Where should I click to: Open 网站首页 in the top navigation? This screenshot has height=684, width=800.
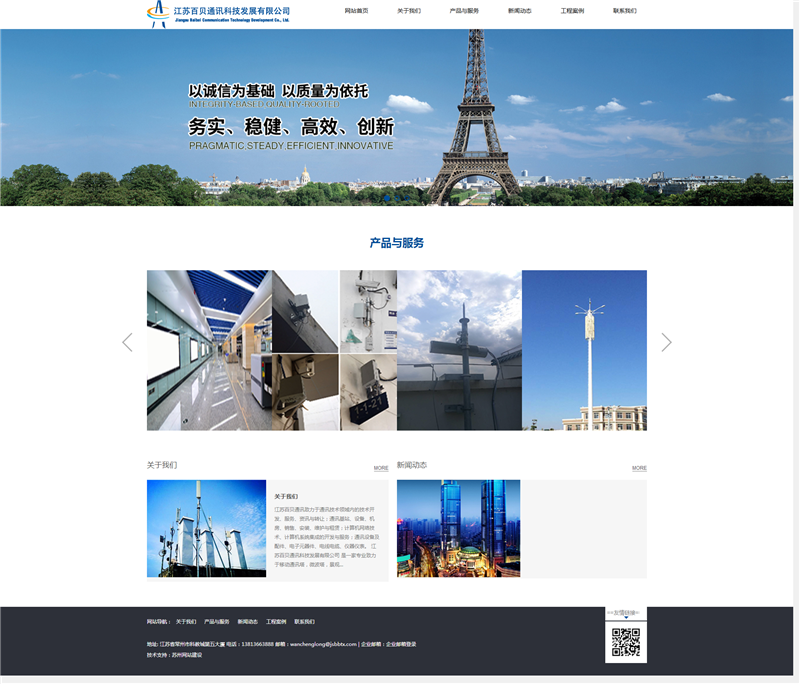click(x=356, y=11)
